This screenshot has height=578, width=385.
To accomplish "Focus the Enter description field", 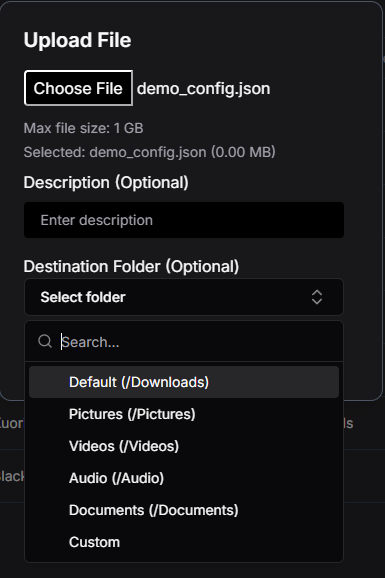I will (x=184, y=220).
